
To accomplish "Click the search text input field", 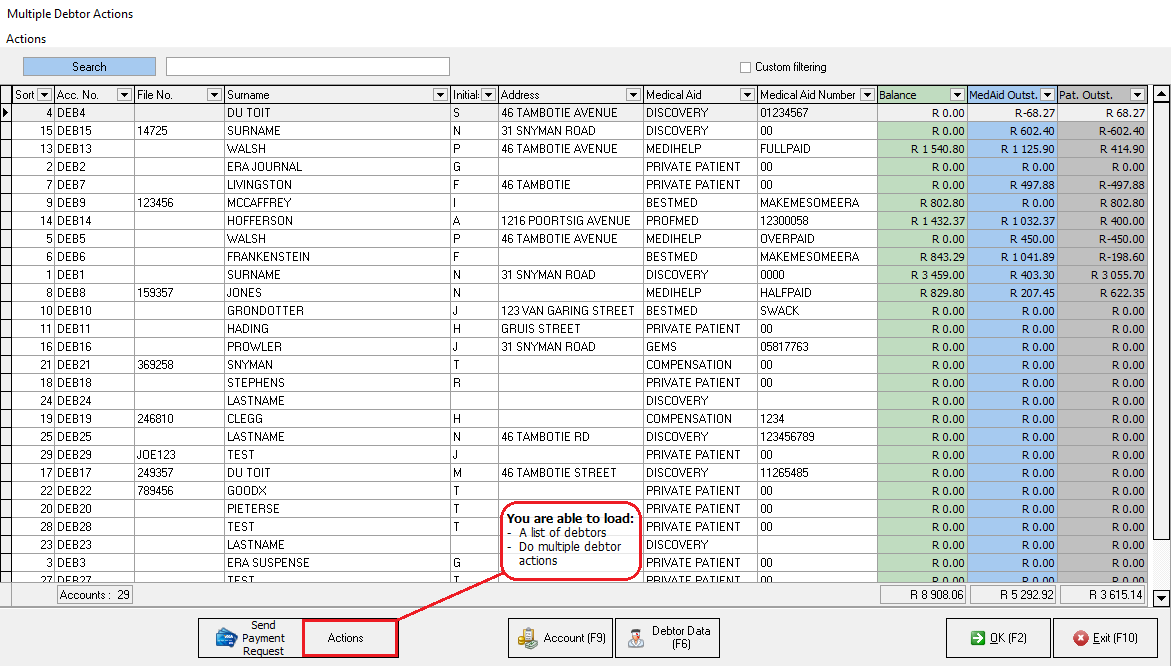I will point(308,67).
